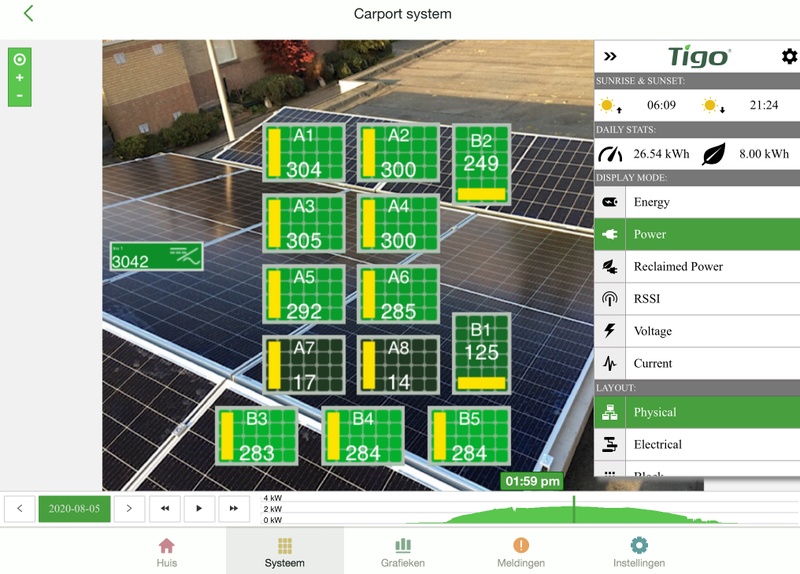Open panel settings gear icon
800x574 pixels.
(789, 56)
